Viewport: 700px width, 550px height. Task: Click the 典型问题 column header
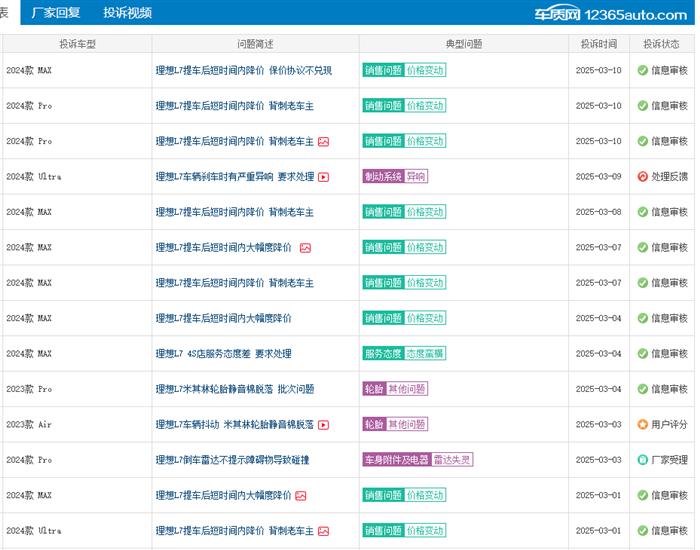464,44
